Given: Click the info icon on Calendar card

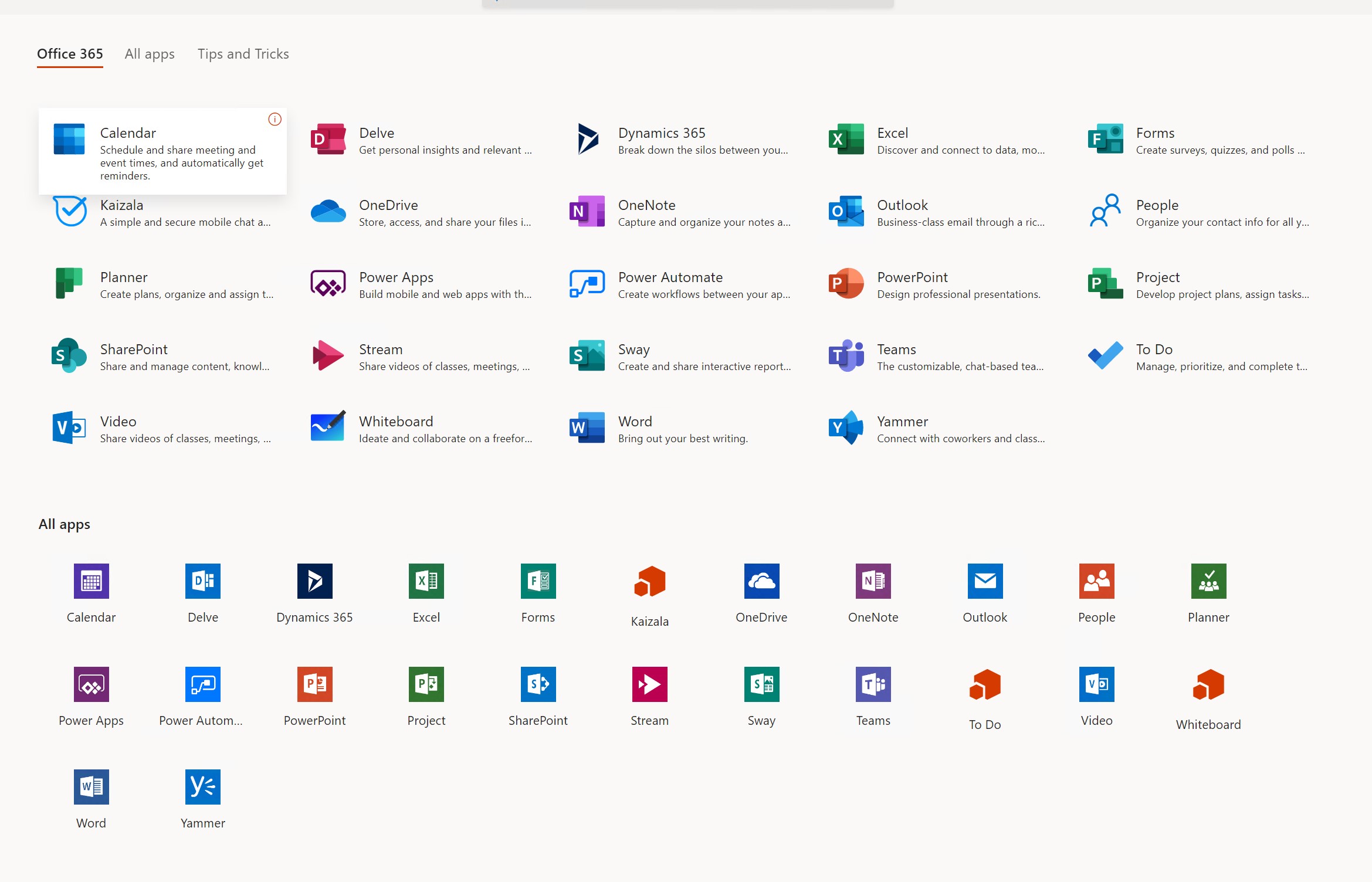Looking at the screenshot, I should click(x=275, y=120).
